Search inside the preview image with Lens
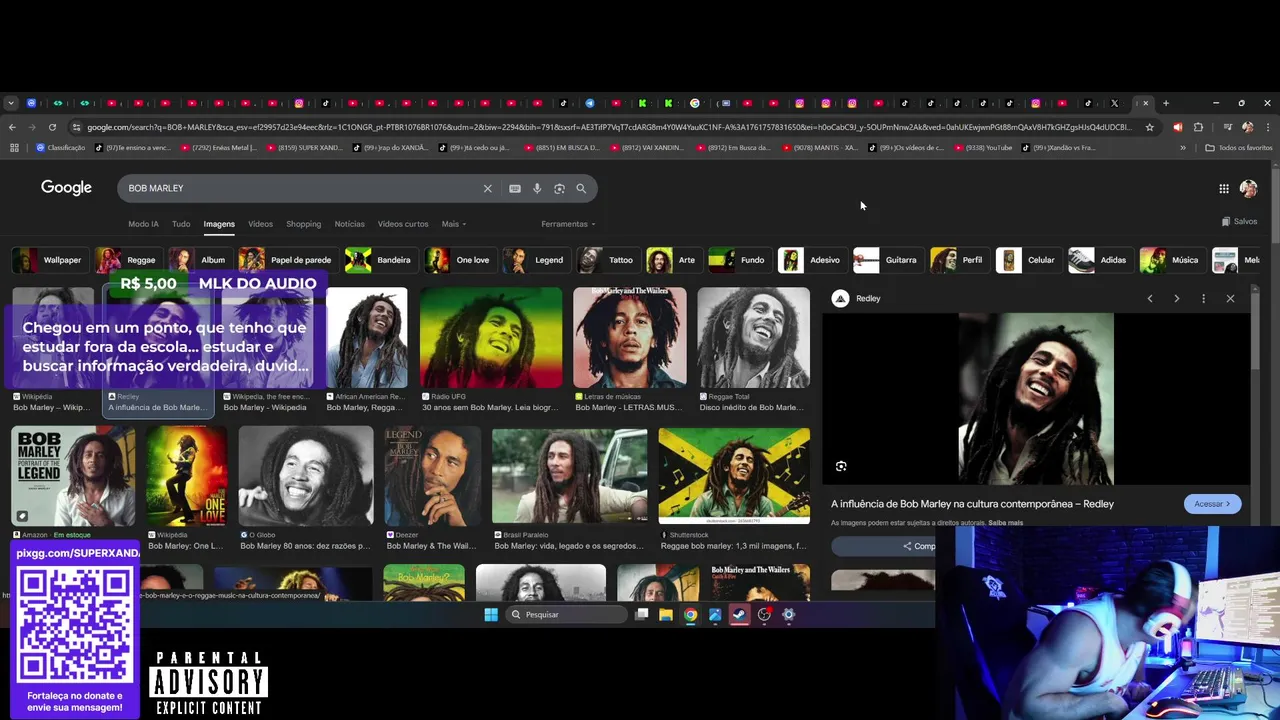The width and height of the screenshot is (1280, 720). tap(841, 466)
